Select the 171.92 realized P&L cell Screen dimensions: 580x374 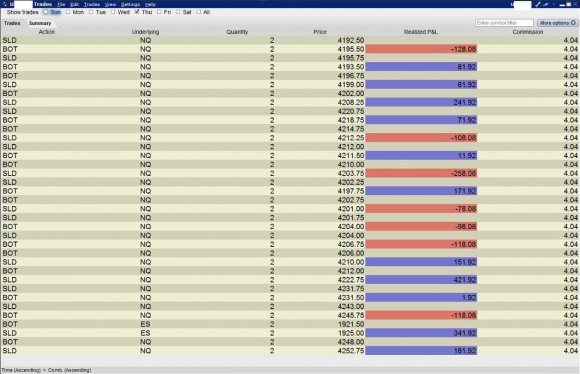click(x=421, y=191)
